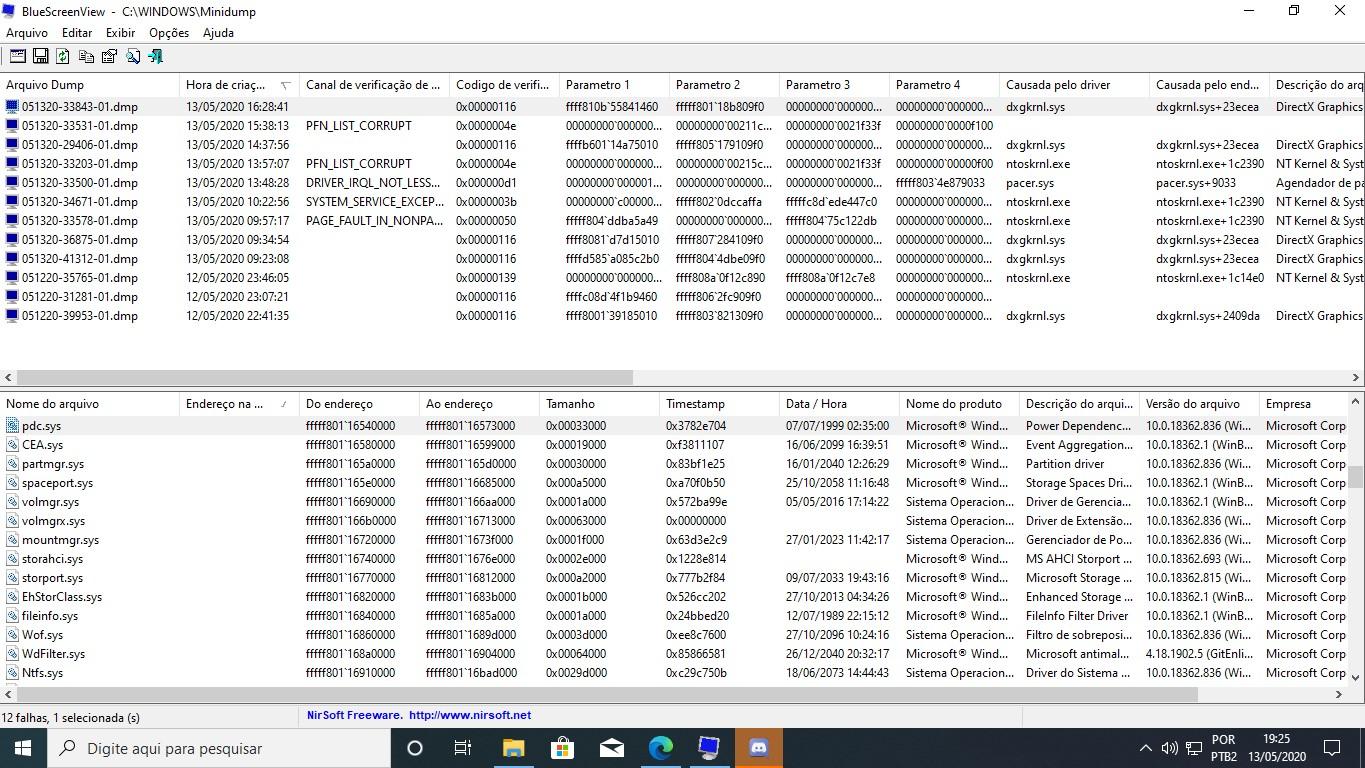This screenshot has width=1365, height=768.
Task: Click the 051320-41312-01.dmp file icon
Action: point(12,259)
